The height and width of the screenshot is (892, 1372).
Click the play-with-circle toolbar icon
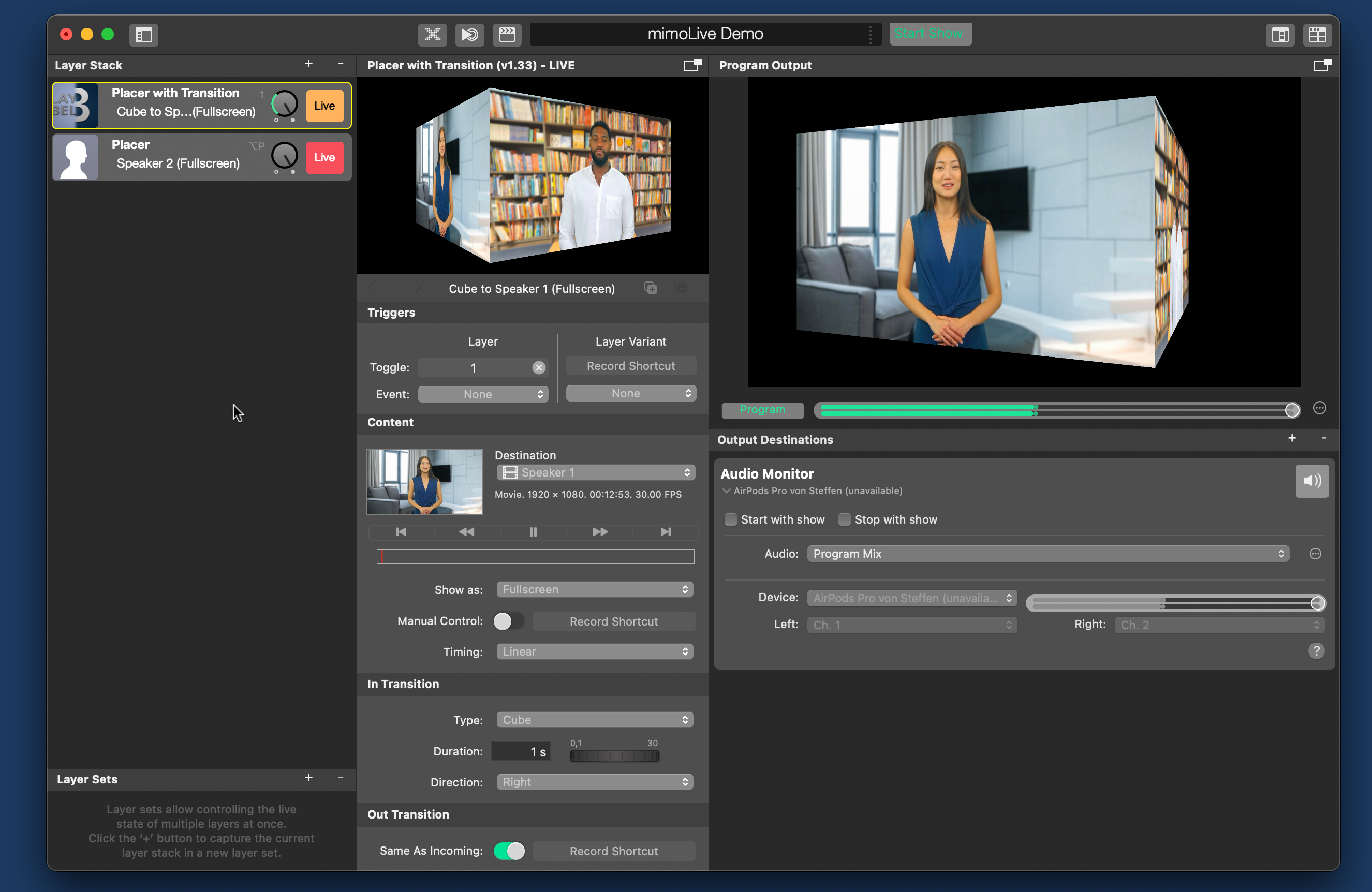(x=469, y=35)
